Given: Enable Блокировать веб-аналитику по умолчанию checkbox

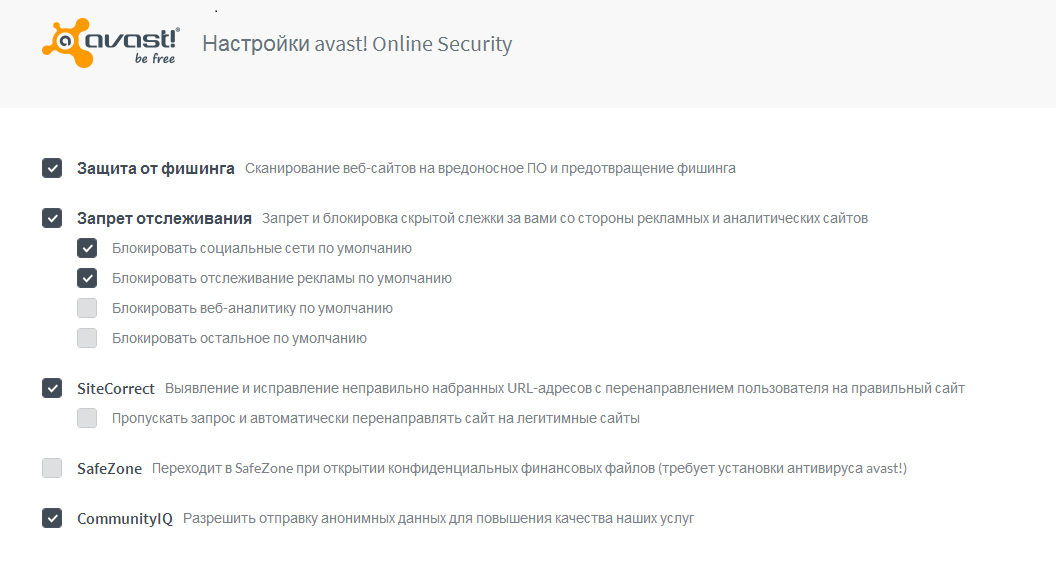Looking at the screenshot, I should (87, 308).
